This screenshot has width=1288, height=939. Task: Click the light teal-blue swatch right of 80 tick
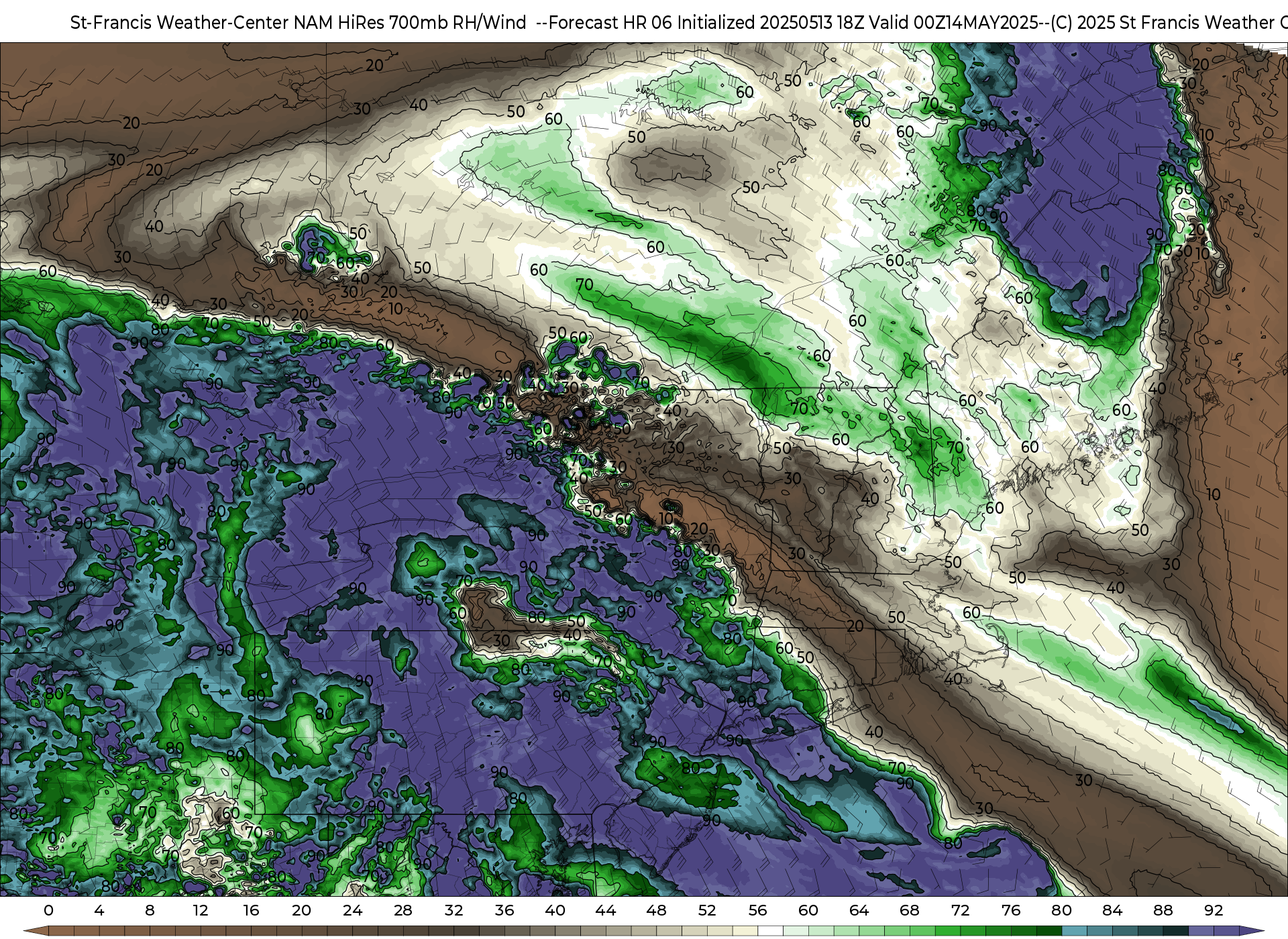coord(1074,931)
